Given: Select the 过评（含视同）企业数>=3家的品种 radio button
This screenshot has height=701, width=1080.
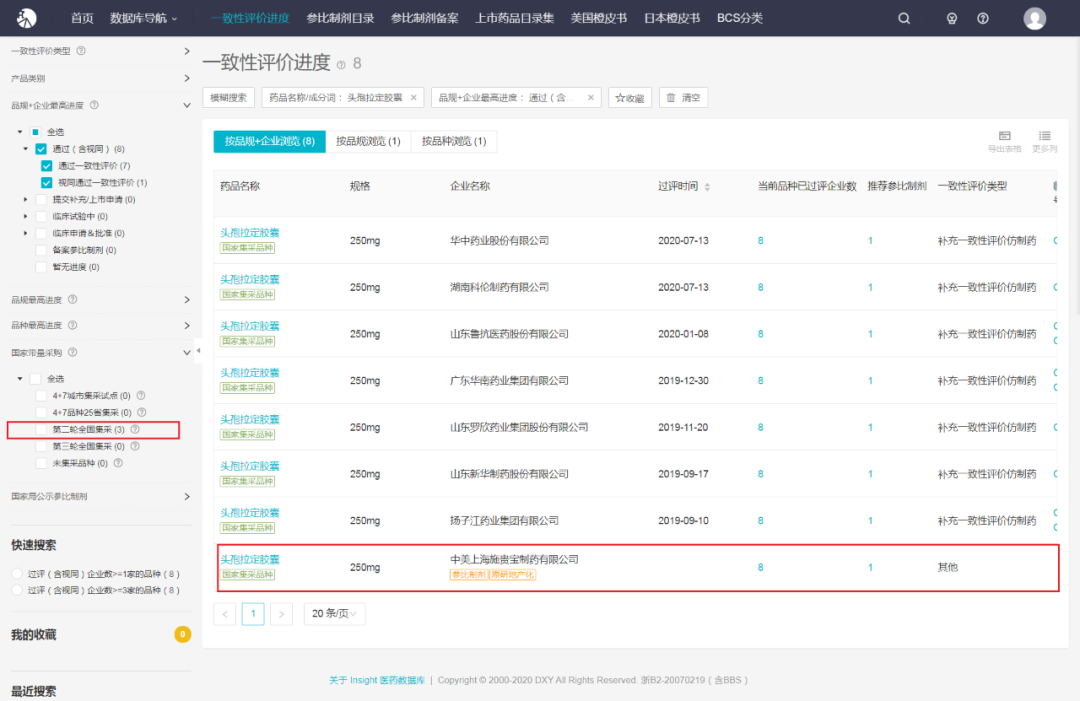Looking at the screenshot, I should click(17, 590).
